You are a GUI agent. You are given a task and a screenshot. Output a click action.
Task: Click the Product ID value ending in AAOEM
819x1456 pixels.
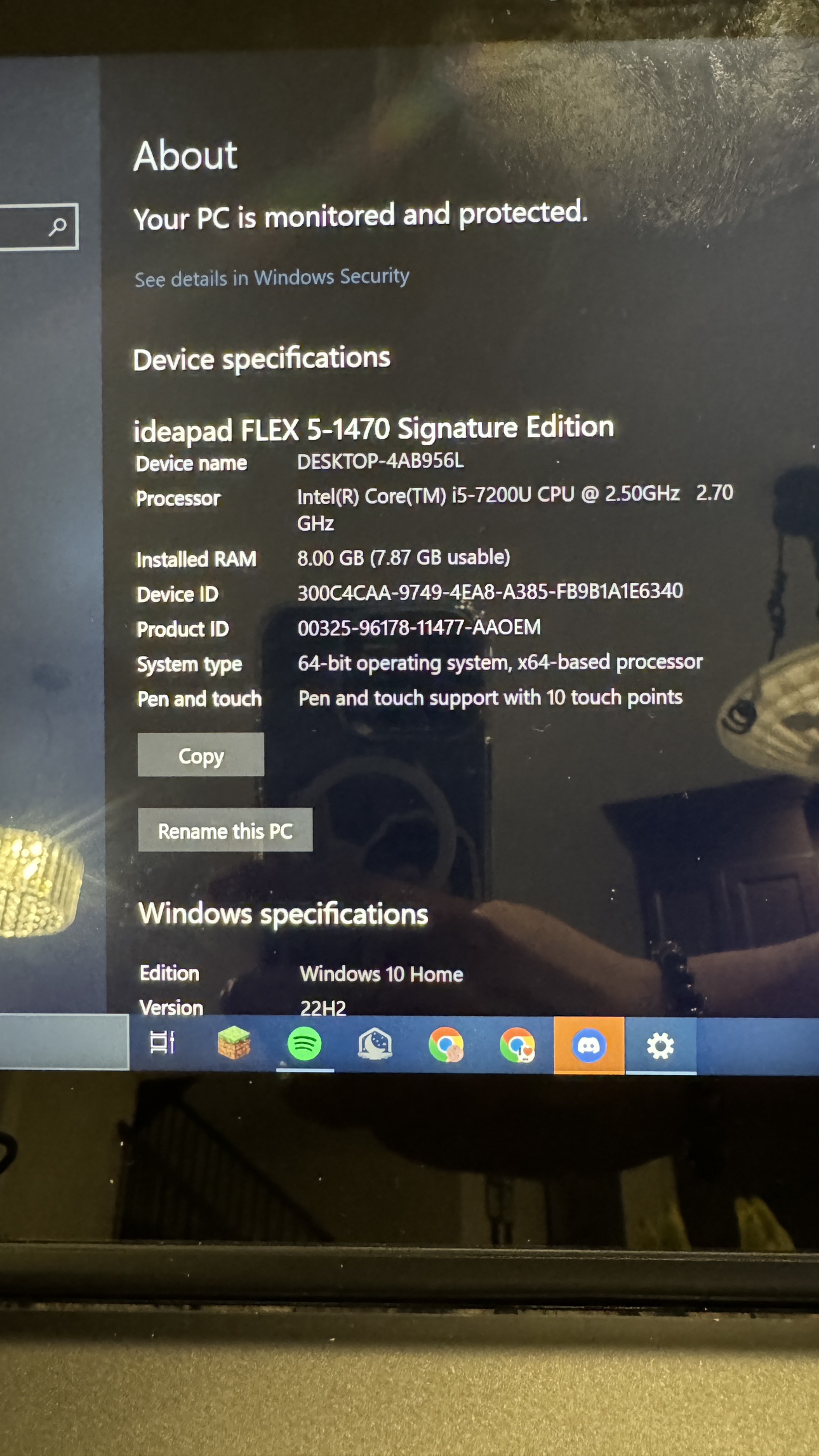(419, 627)
